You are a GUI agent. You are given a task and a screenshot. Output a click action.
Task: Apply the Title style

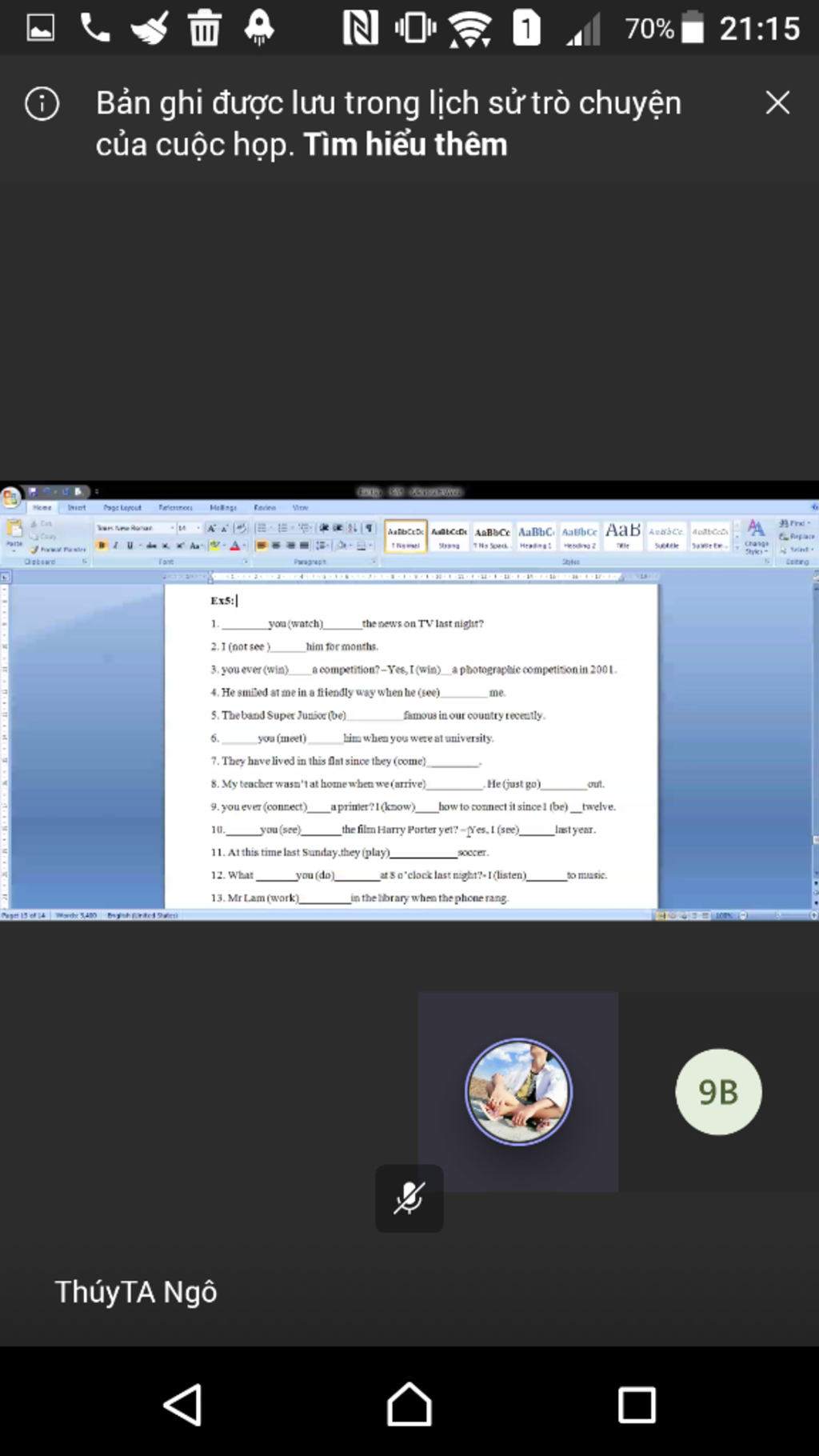(x=623, y=536)
